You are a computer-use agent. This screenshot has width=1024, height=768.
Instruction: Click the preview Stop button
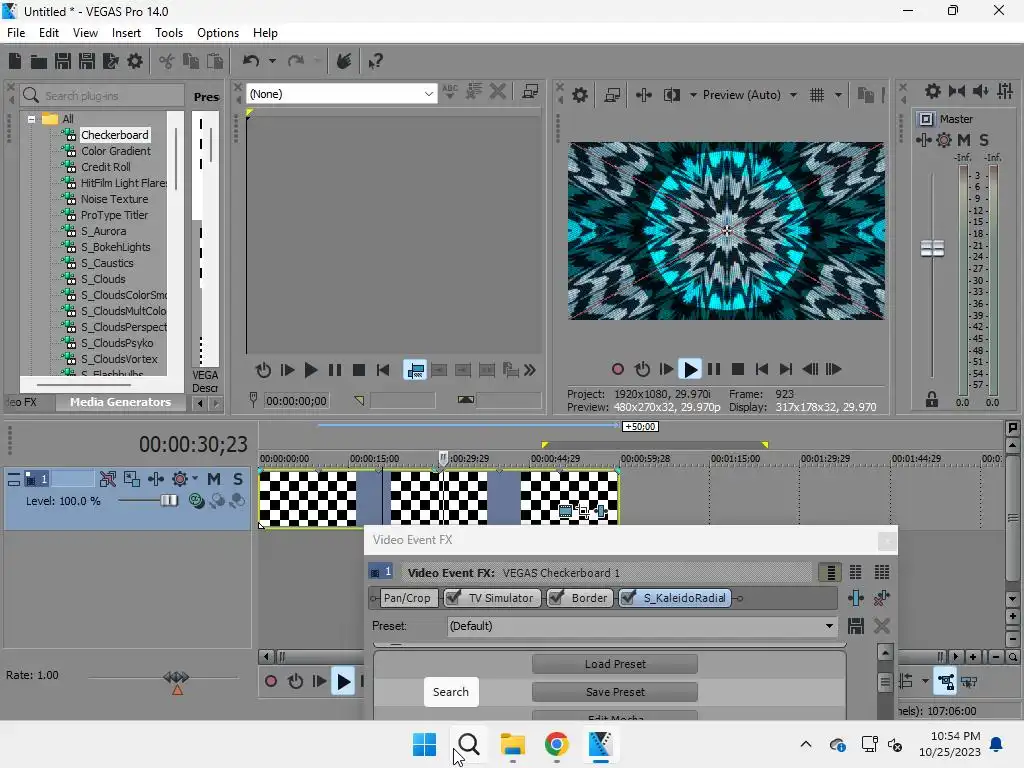[x=737, y=369]
